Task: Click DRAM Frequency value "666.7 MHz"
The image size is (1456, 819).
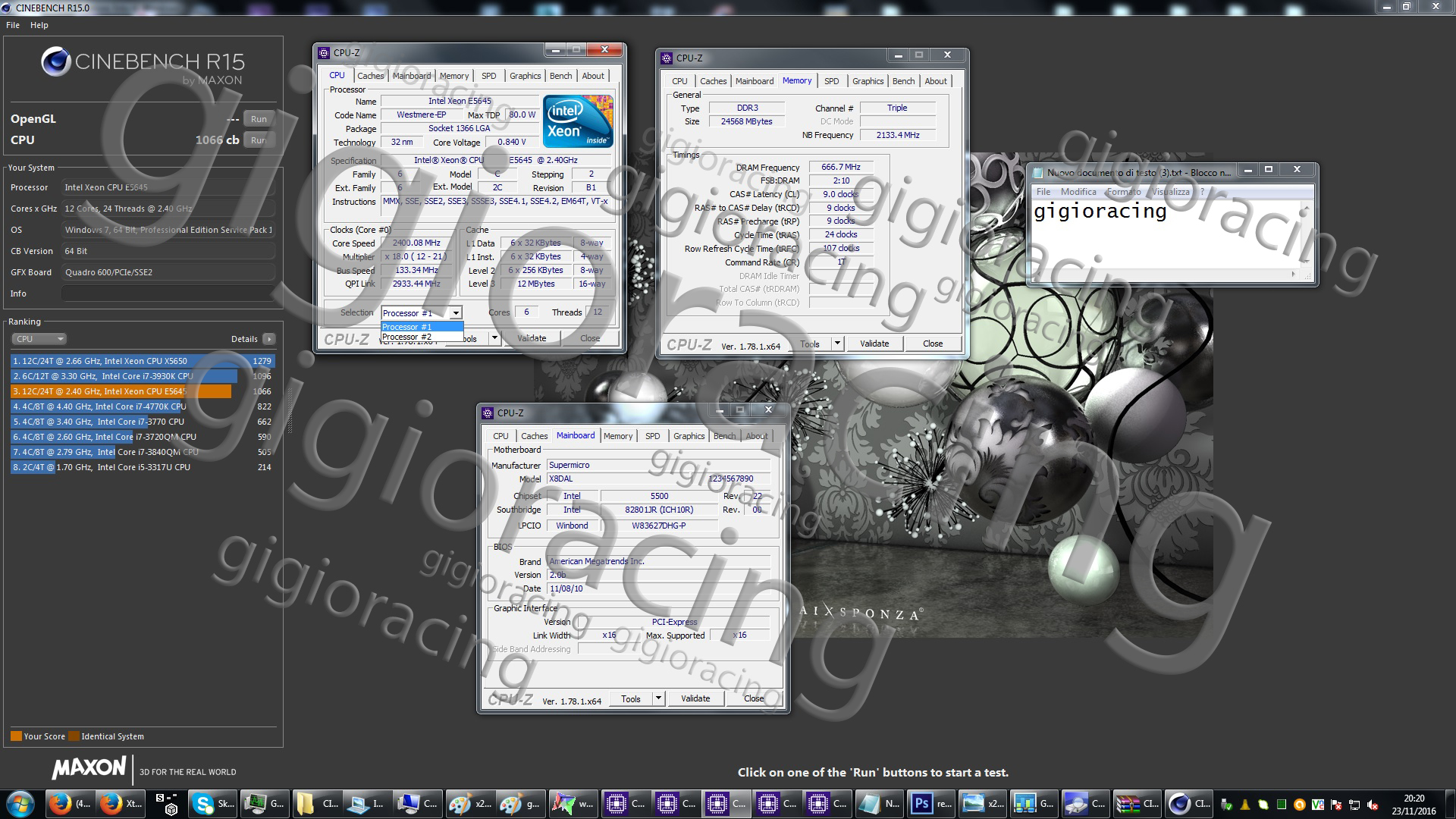Action: tap(841, 167)
